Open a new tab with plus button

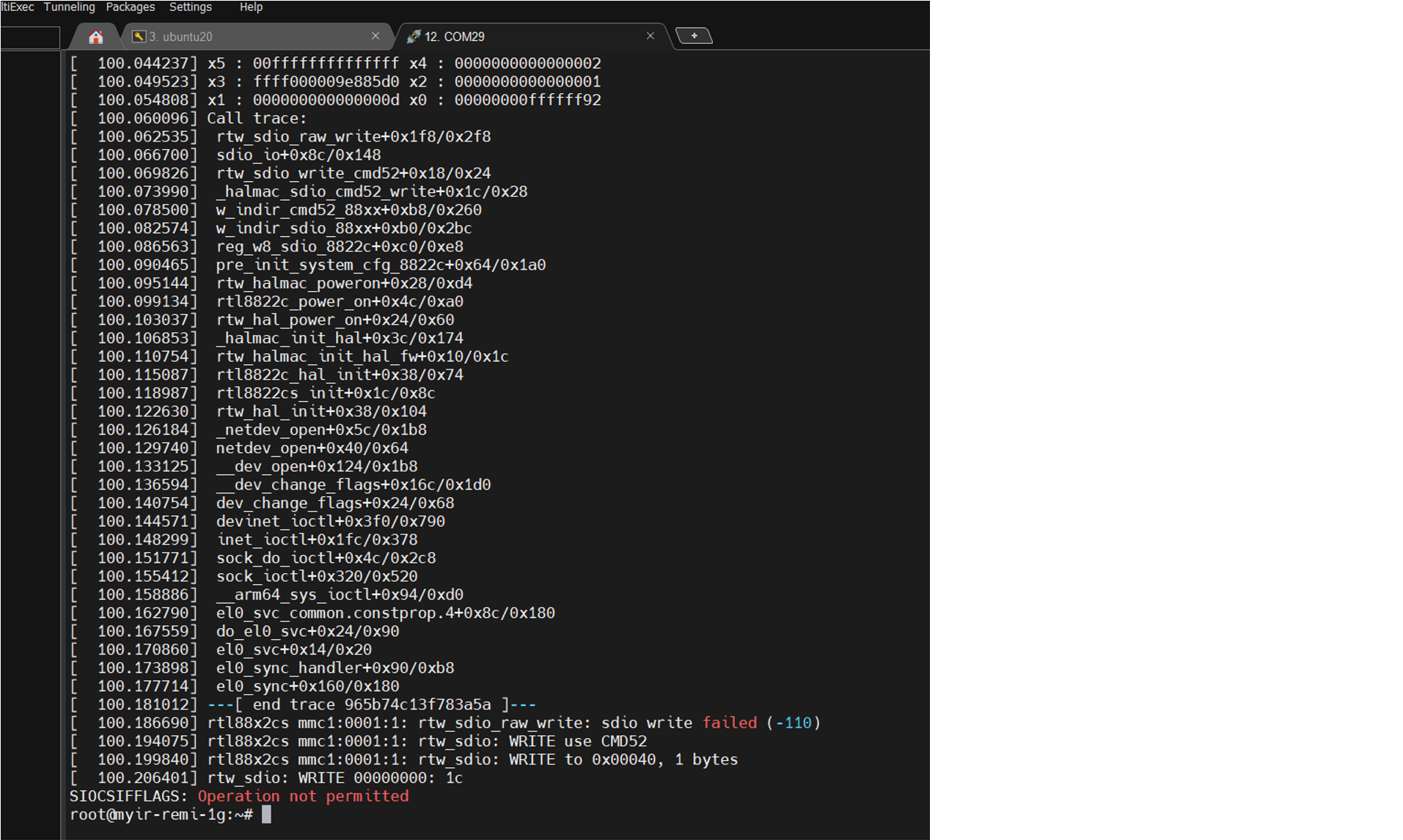[694, 36]
